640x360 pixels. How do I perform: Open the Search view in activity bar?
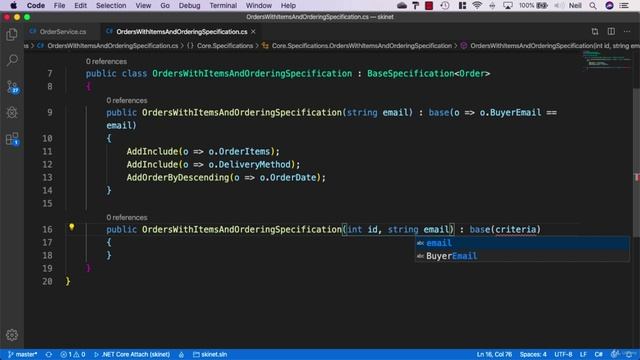pos(12,60)
